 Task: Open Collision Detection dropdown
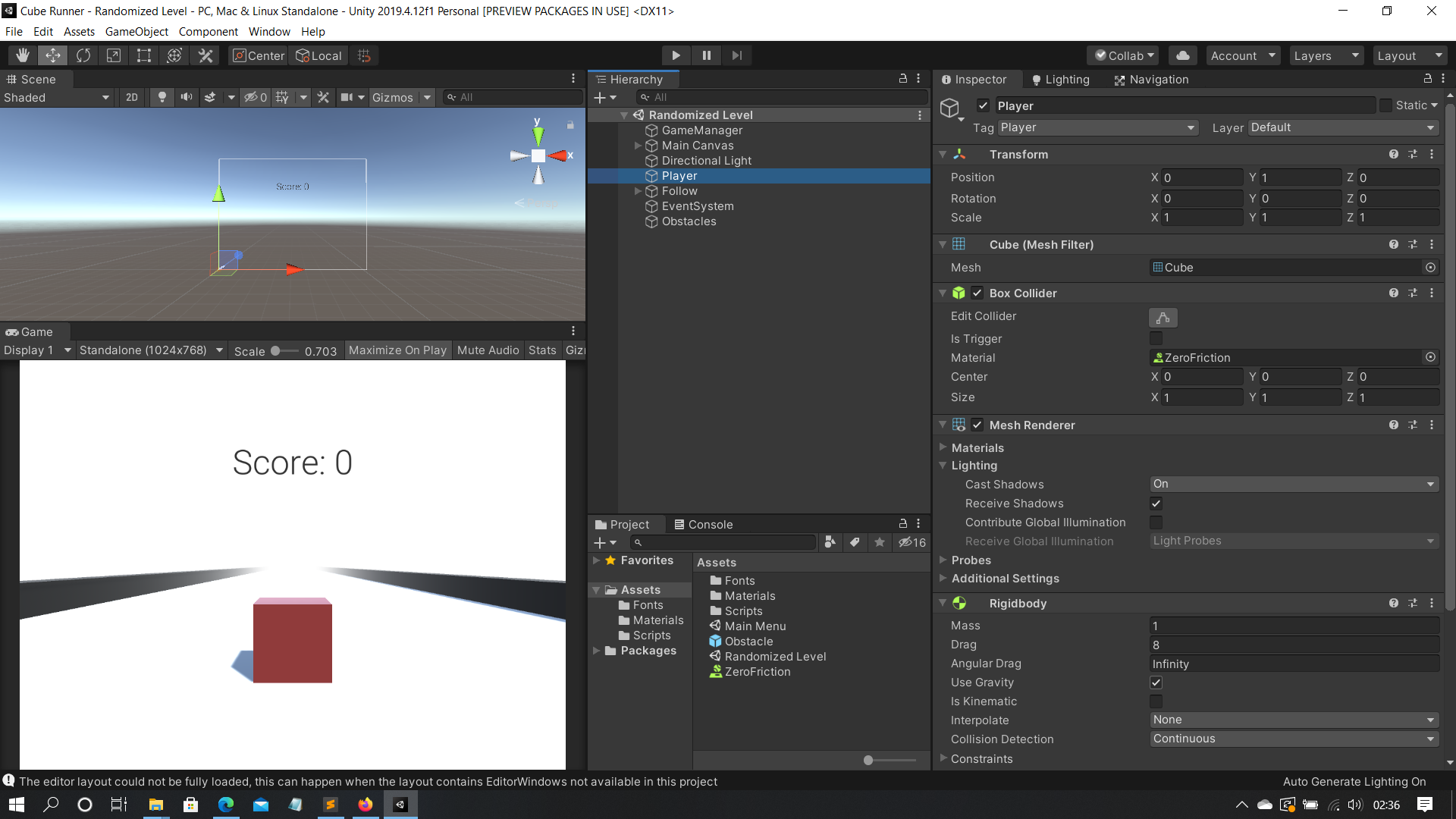(1293, 739)
